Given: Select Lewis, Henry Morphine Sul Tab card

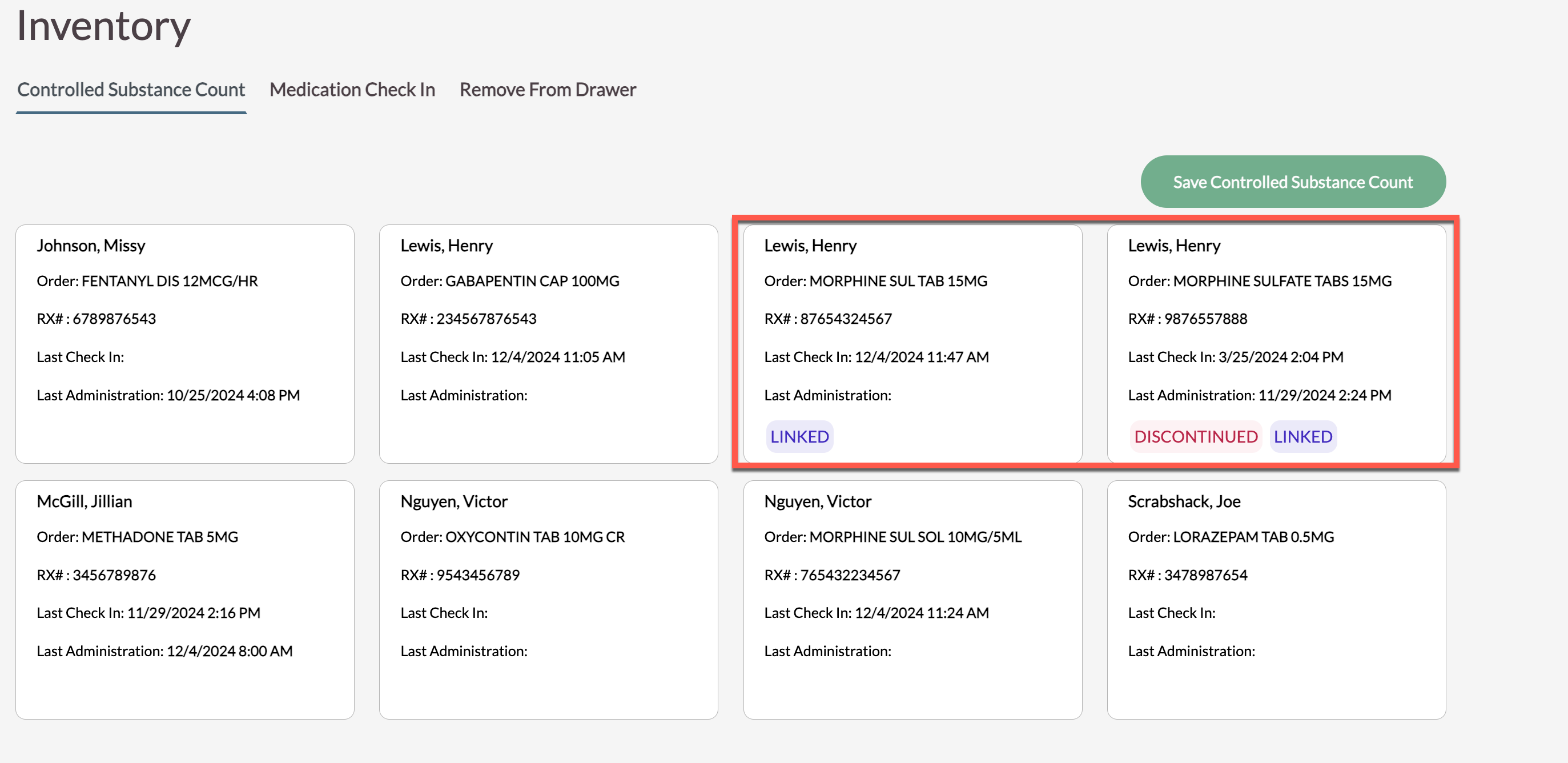Looking at the screenshot, I should click(x=912, y=343).
